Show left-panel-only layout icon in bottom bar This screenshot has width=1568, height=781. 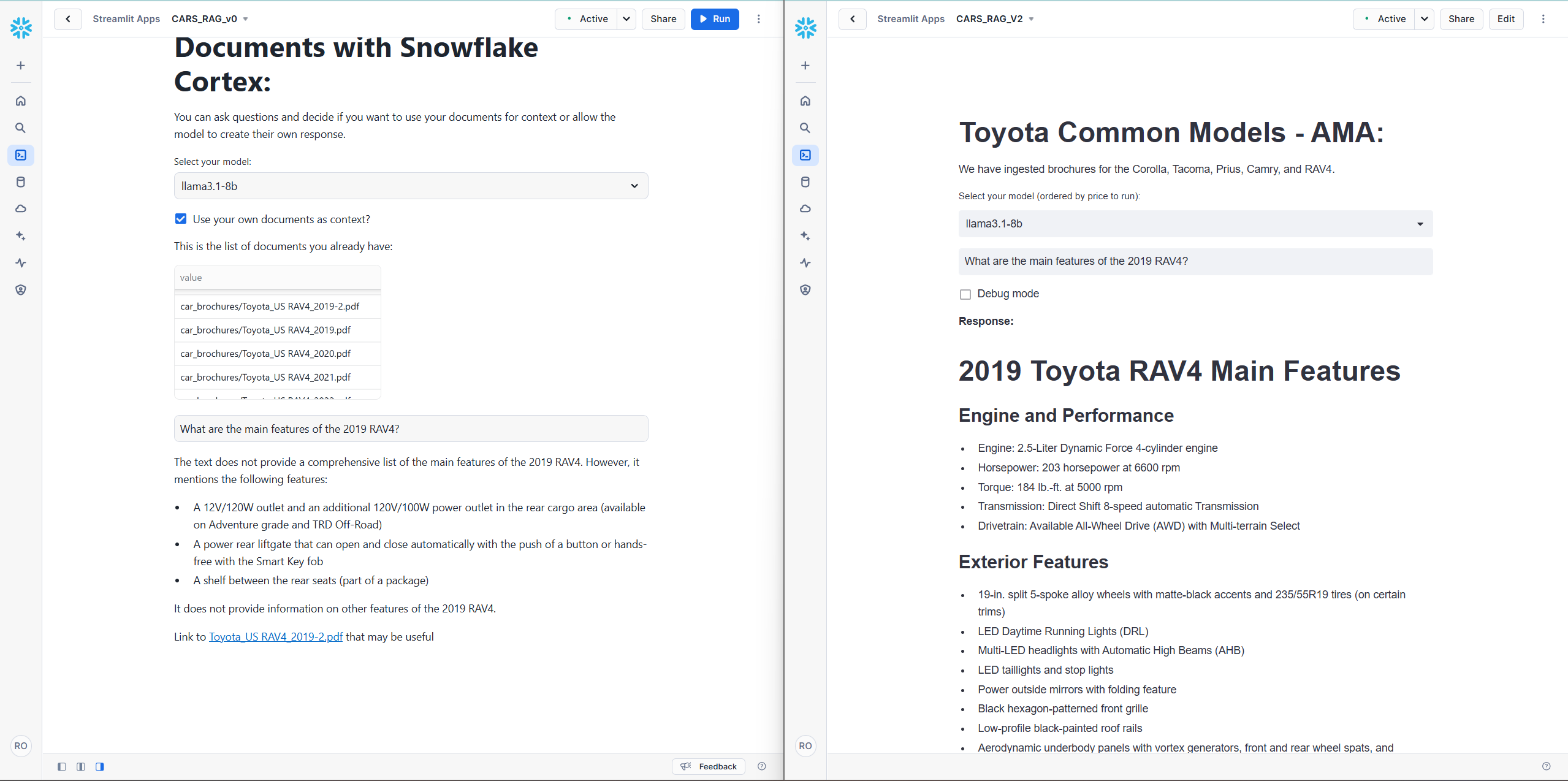(x=62, y=767)
